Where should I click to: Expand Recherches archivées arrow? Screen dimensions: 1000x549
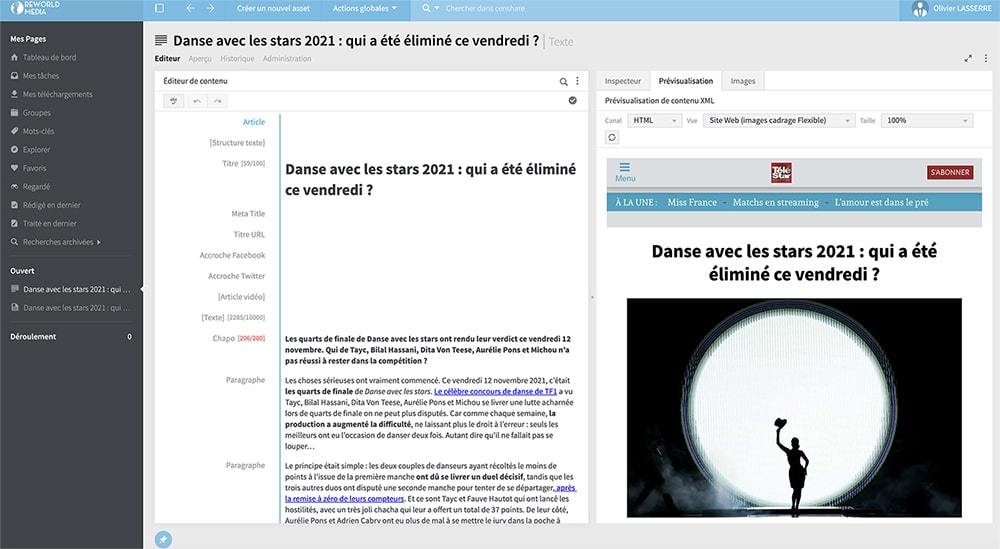click(99, 242)
